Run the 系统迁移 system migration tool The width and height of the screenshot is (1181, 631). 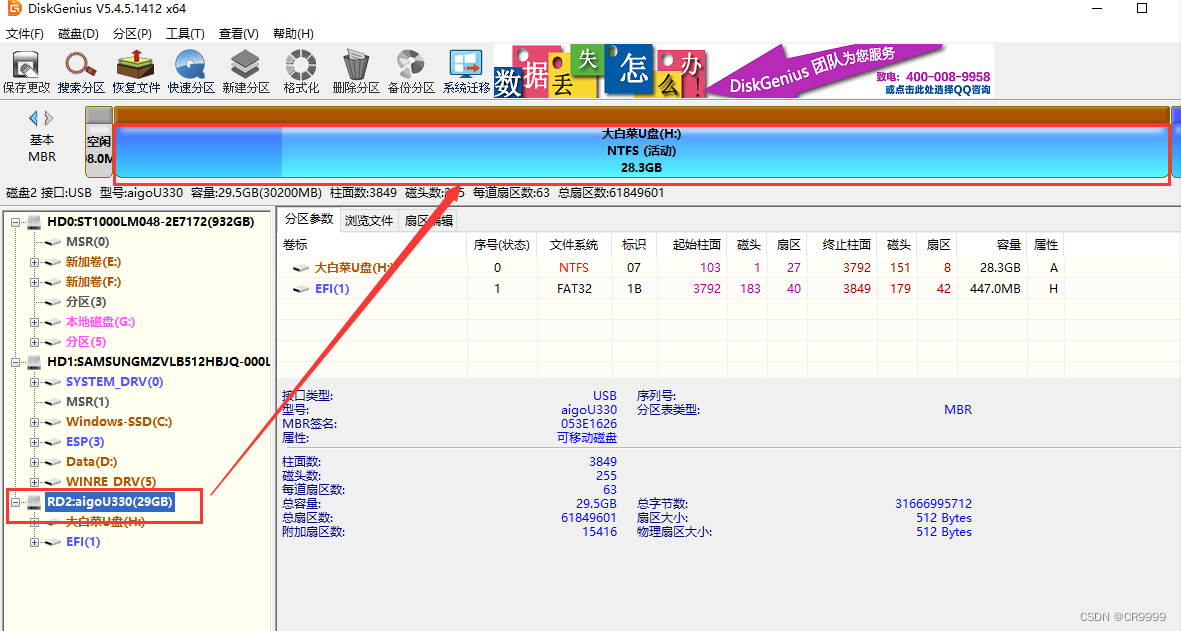coord(466,72)
